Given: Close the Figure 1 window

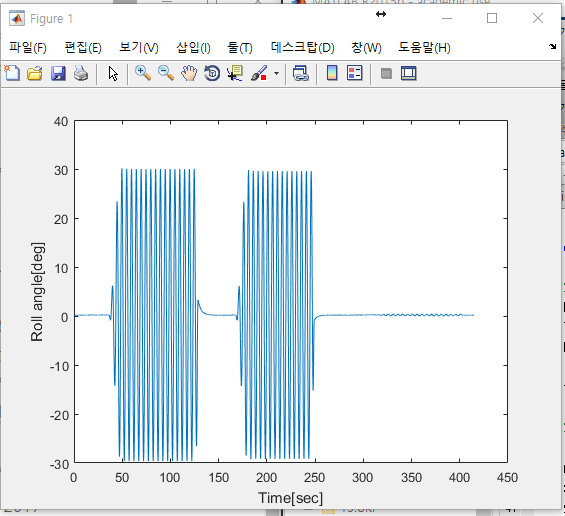Looking at the screenshot, I should [538, 18].
